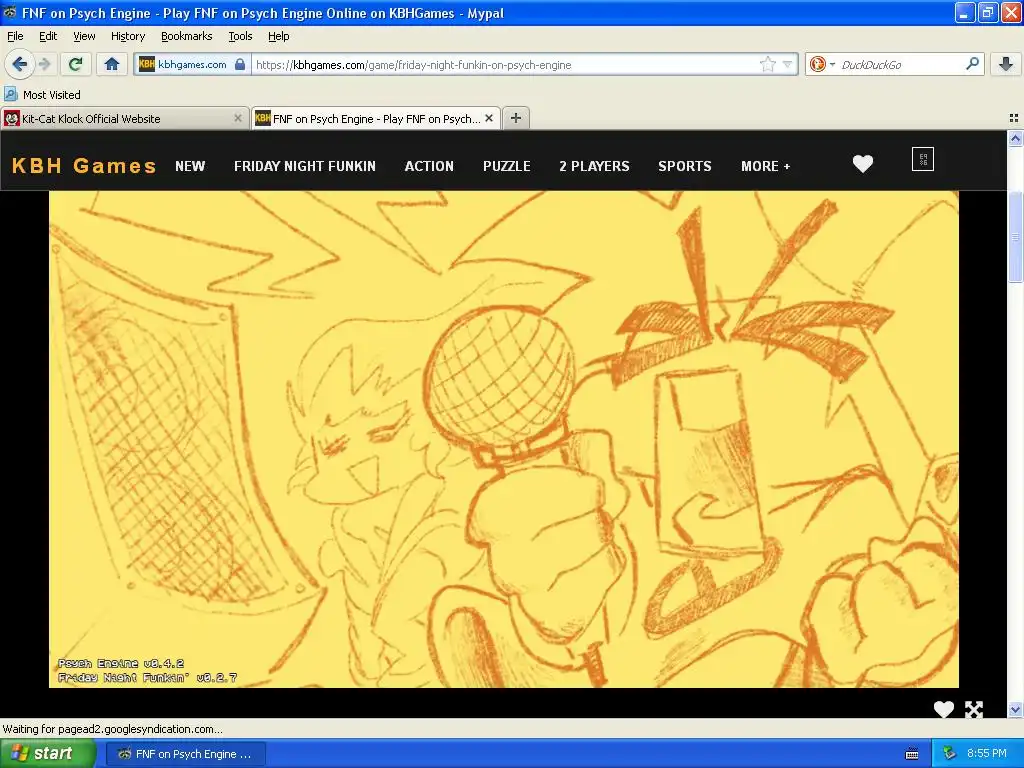Viewport: 1024px width, 768px height.
Task: Click the search magnifier icon
Action: (x=972, y=64)
